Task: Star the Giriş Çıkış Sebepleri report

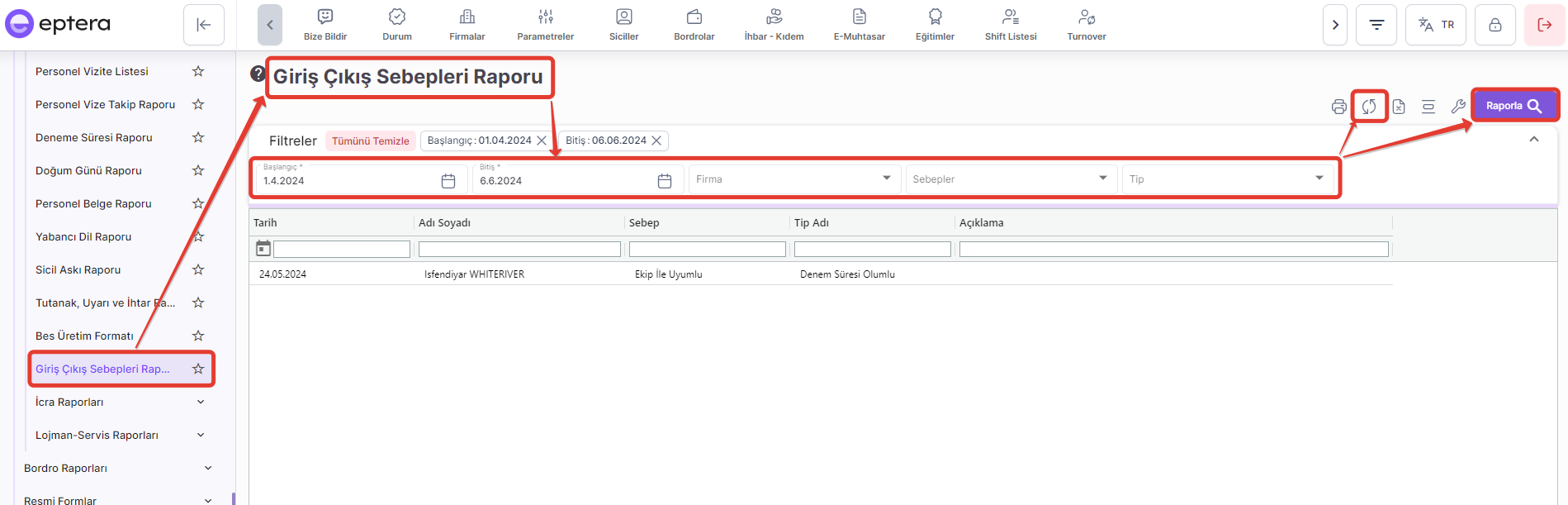Action: pos(198,369)
